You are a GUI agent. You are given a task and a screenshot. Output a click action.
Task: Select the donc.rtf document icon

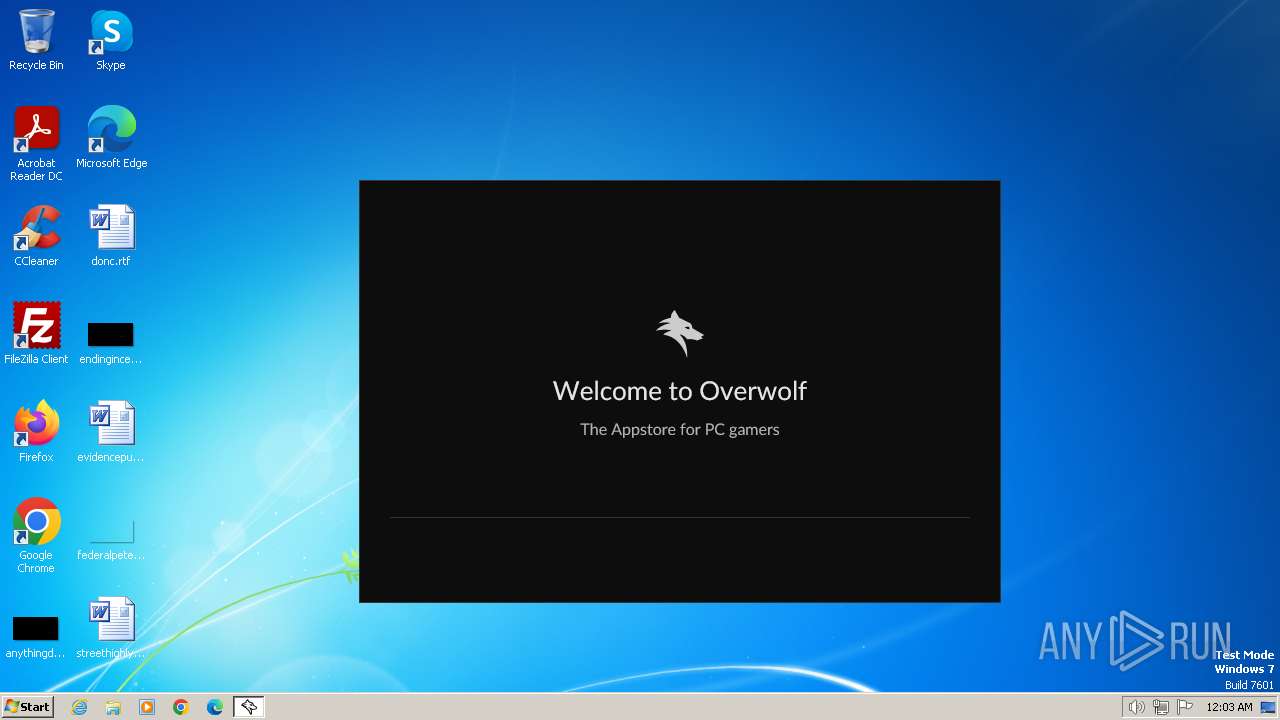[111, 236]
